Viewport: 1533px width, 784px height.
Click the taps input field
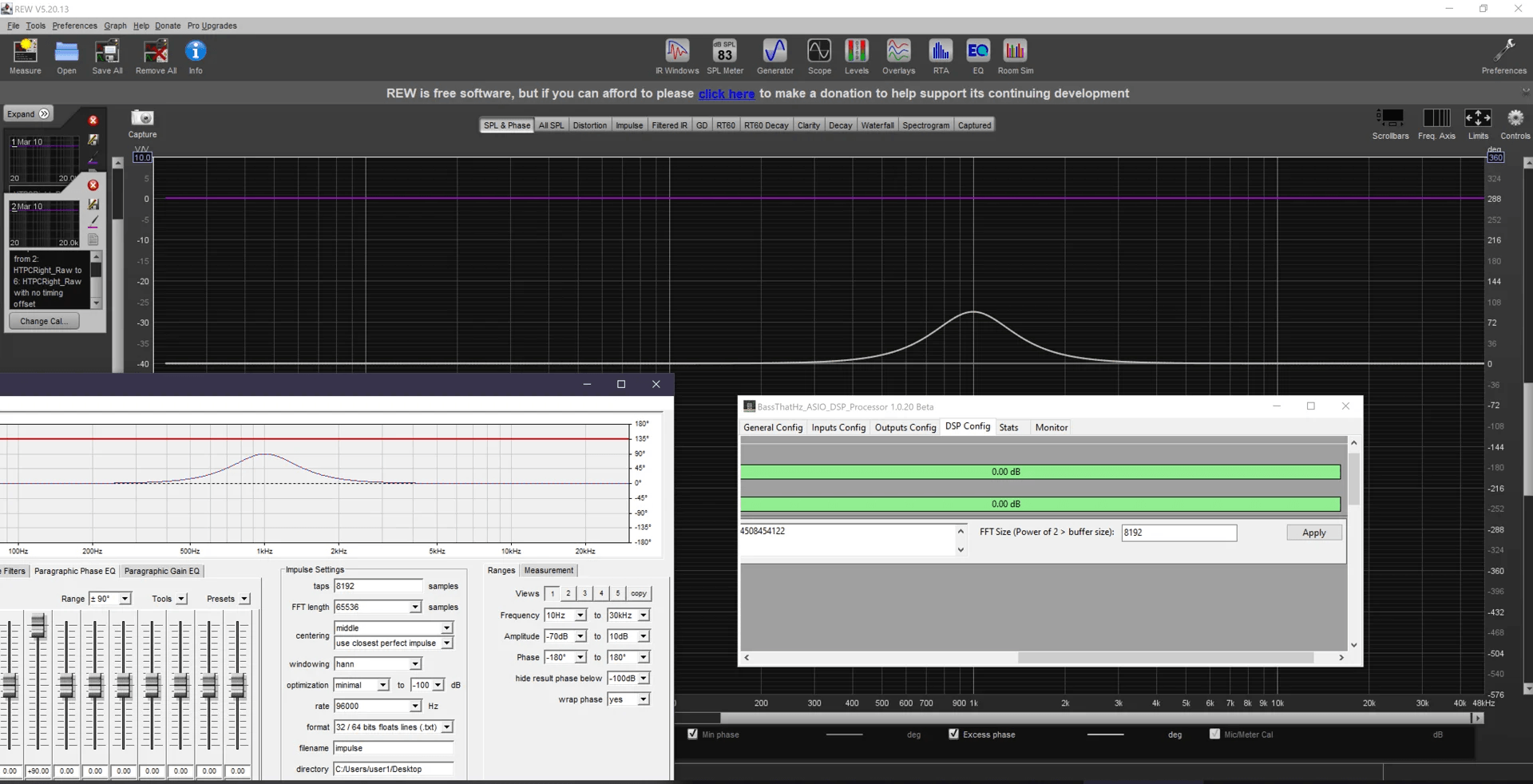378,586
